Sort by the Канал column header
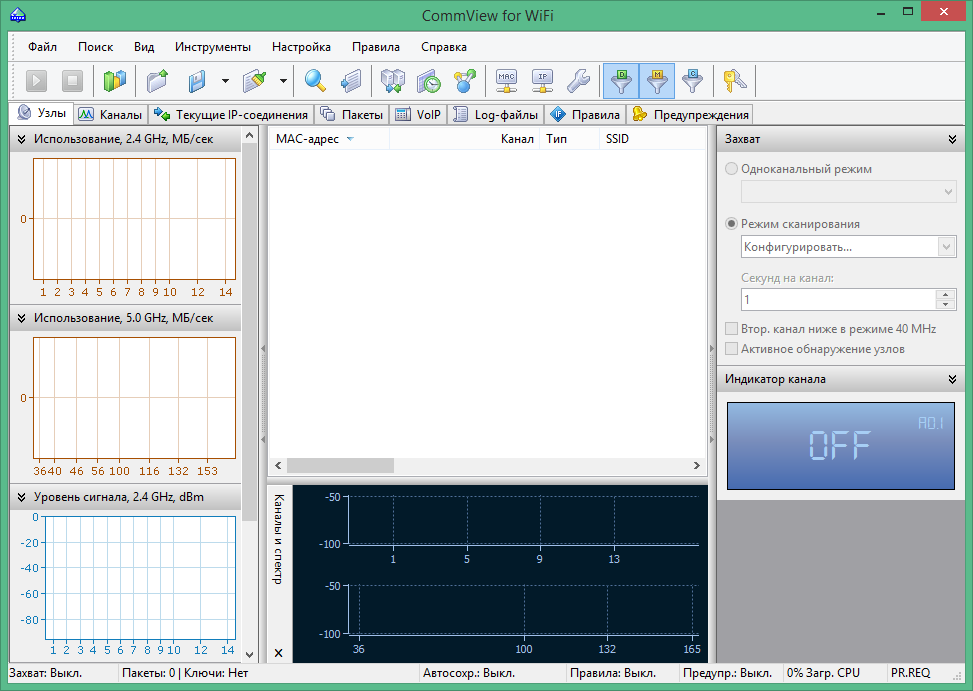The height and width of the screenshot is (691, 973). [464, 139]
